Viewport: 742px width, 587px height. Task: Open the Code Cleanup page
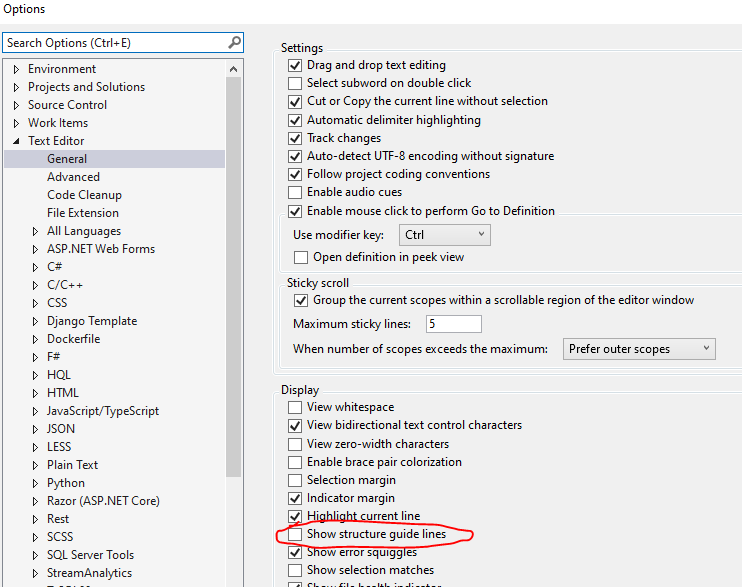coord(84,195)
